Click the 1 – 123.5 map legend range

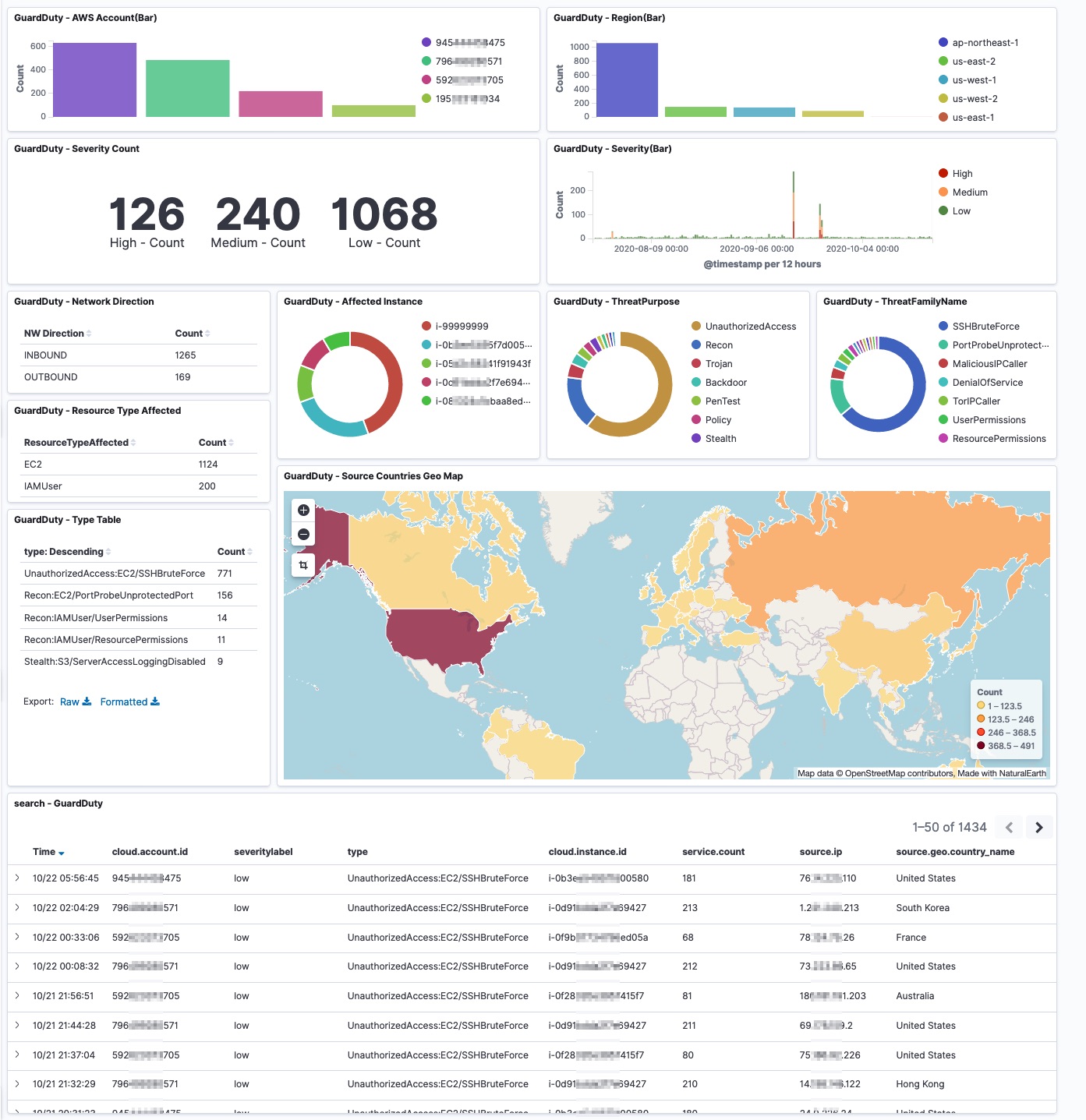(x=999, y=706)
